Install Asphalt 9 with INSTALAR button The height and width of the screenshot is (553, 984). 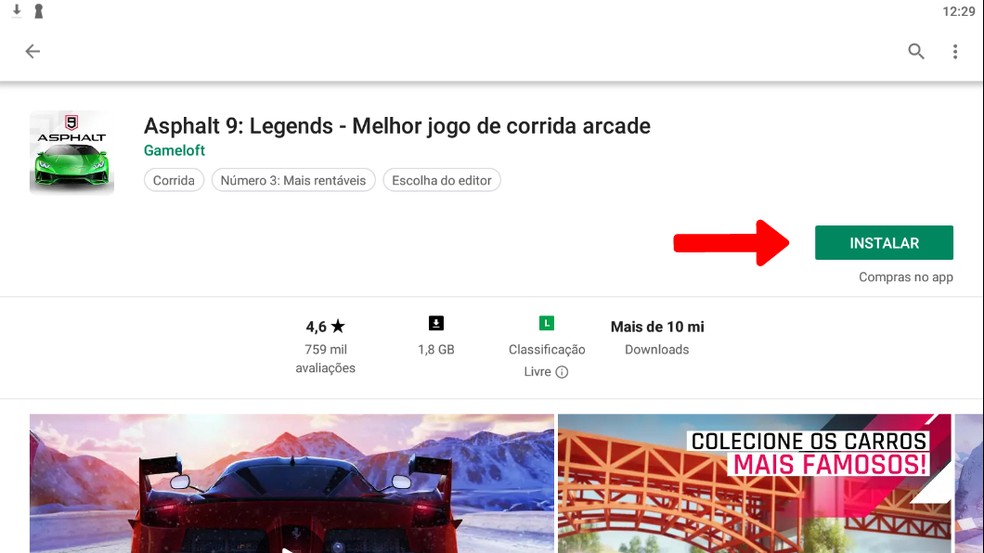884,243
